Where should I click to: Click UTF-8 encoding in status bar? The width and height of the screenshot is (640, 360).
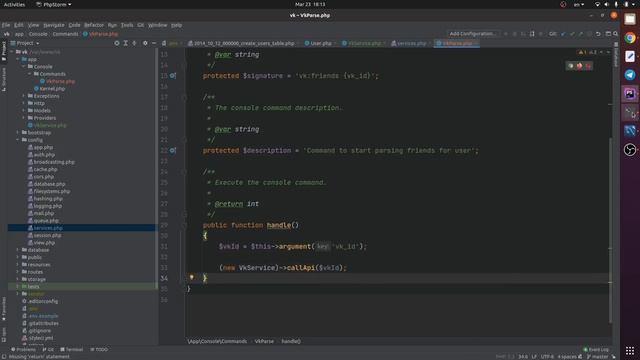[547, 357]
